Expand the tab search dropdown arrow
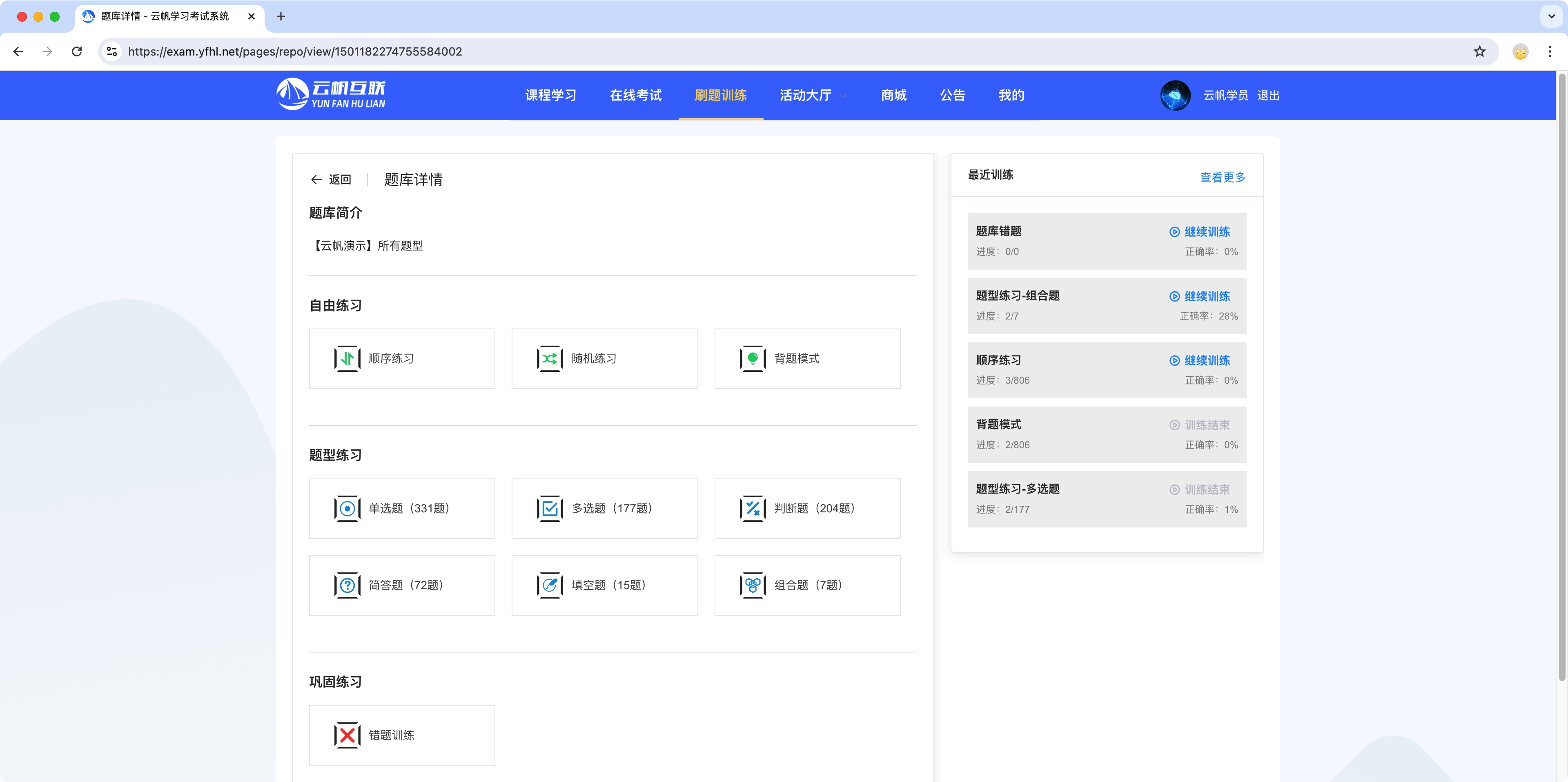This screenshot has width=1568, height=782. click(x=1551, y=16)
